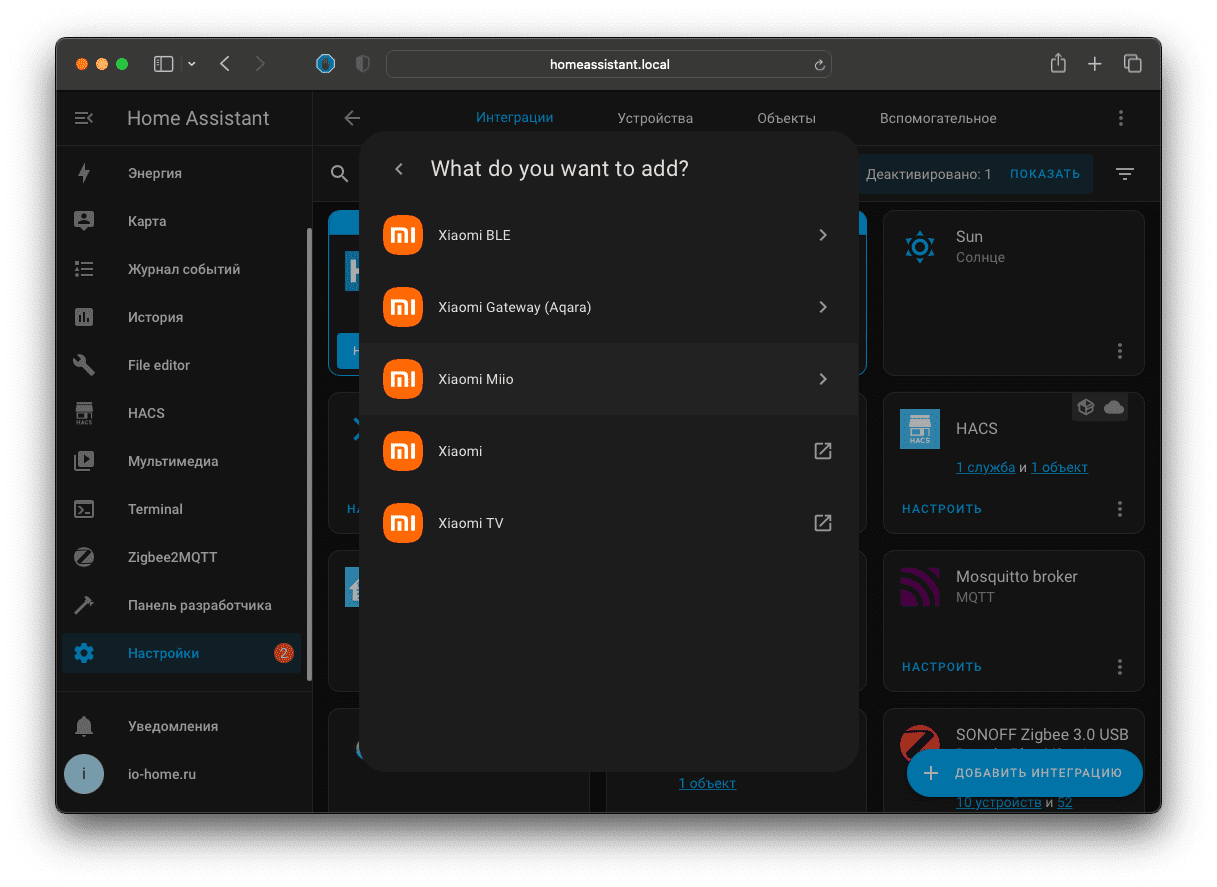Viewport: 1217px width, 887px height.
Task: Expand the Xiaomi Gateway (Aqara) chevron
Action: click(x=822, y=307)
